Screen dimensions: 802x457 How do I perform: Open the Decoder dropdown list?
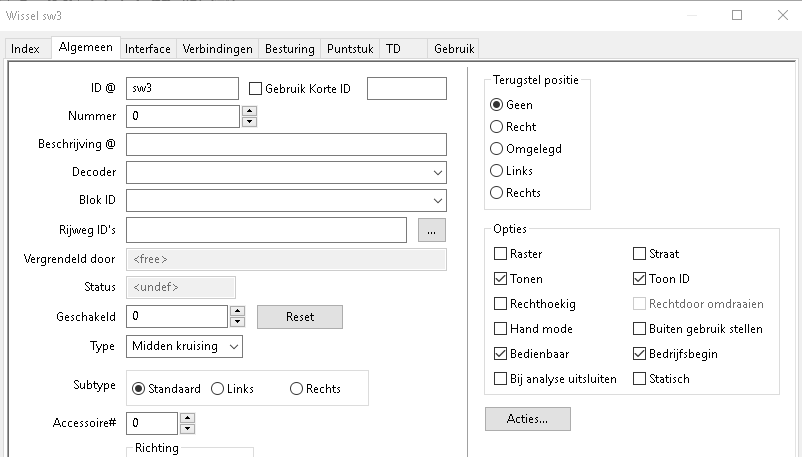pos(438,173)
